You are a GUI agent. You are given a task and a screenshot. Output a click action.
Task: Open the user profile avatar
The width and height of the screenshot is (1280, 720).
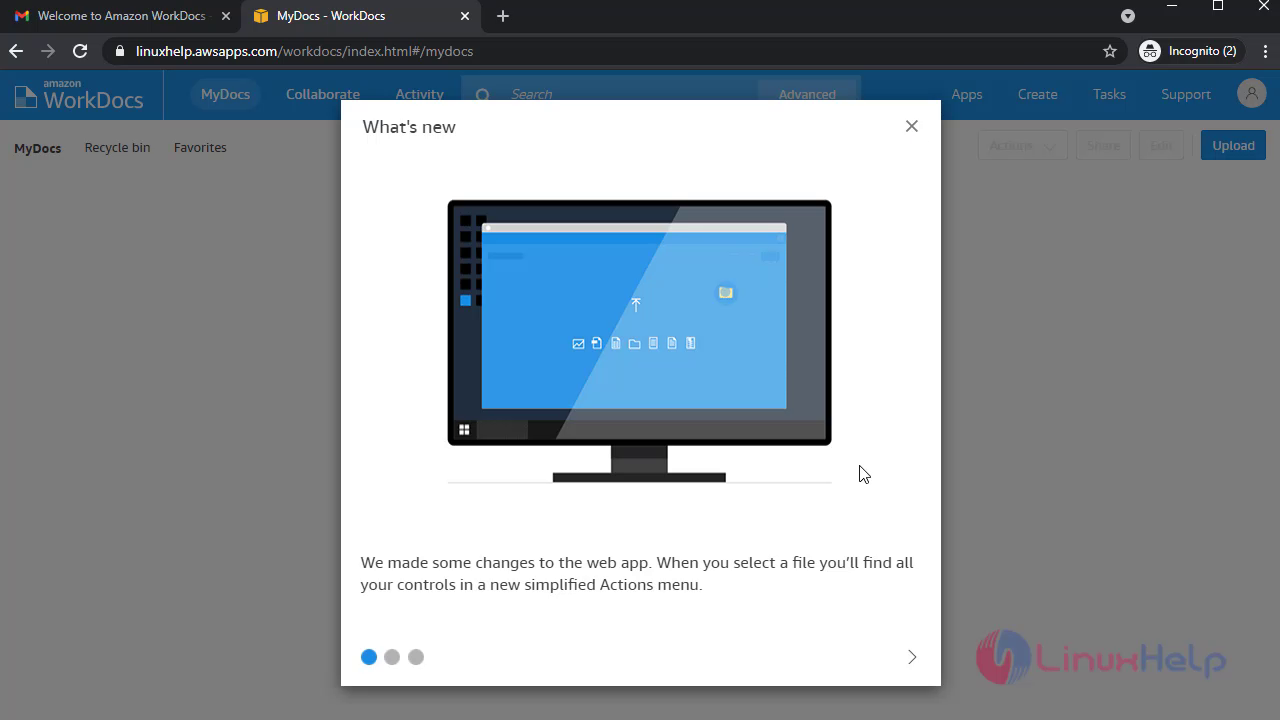1251,94
